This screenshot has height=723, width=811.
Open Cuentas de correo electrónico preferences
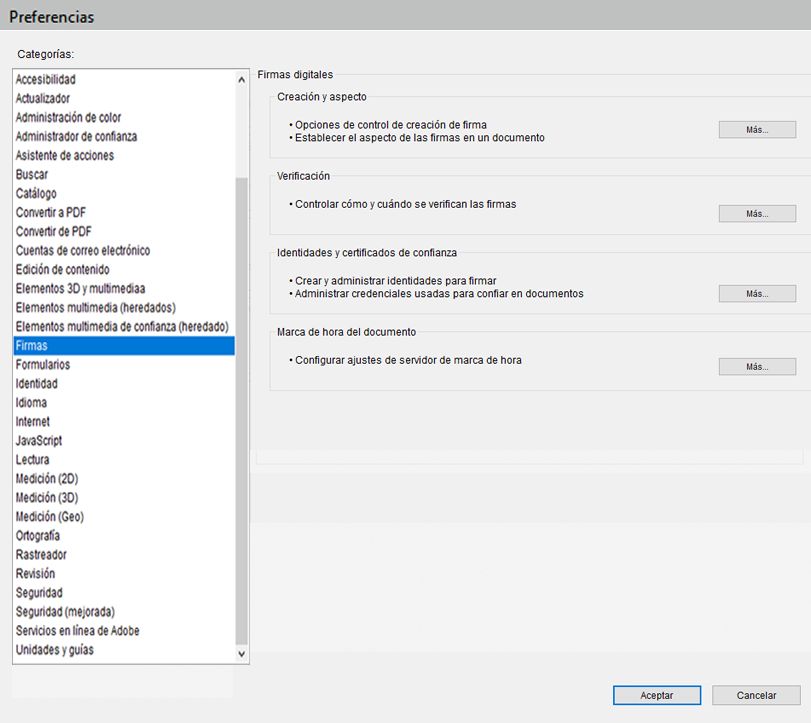tap(92, 250)
